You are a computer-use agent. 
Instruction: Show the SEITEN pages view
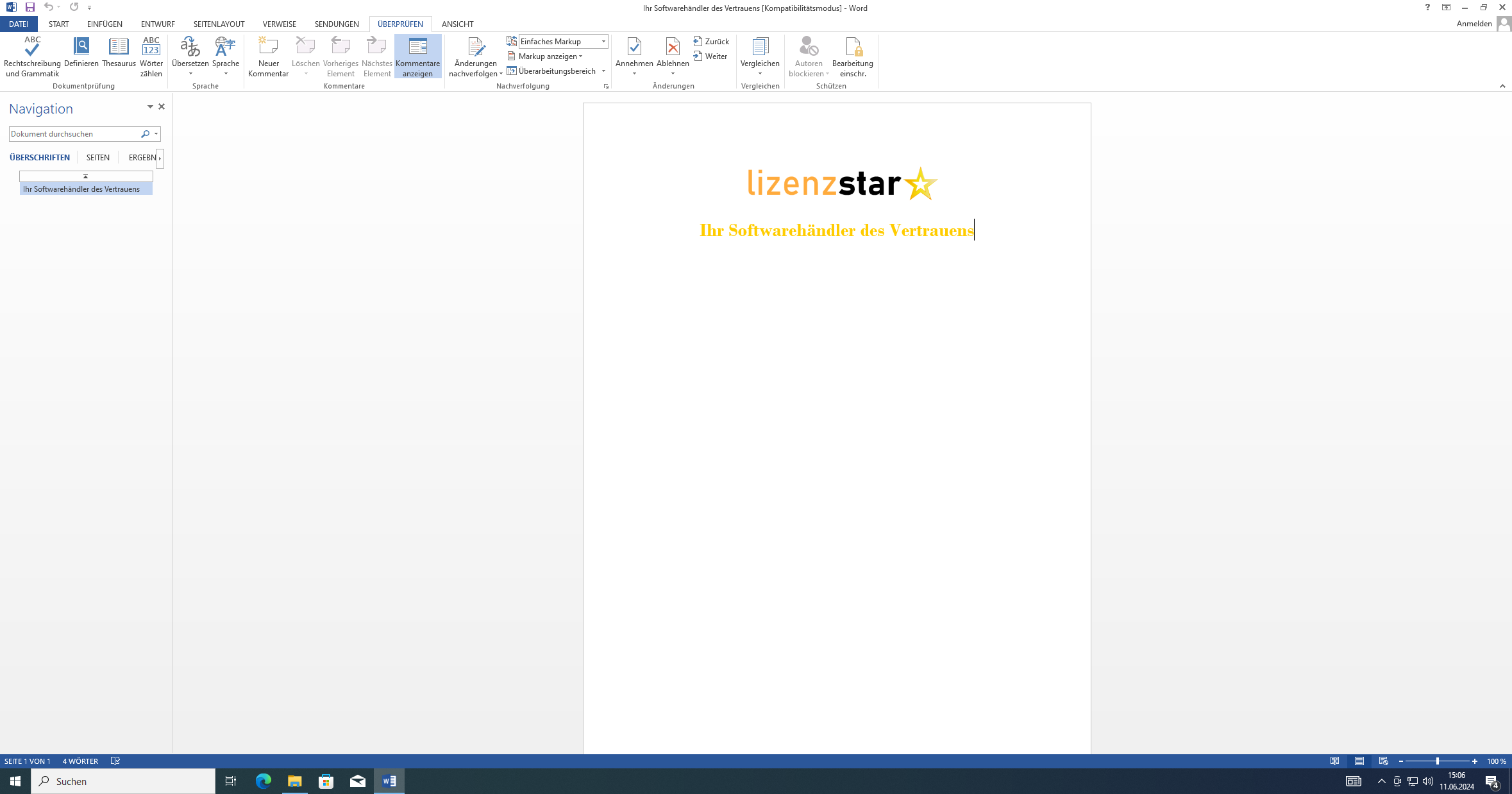98,158
